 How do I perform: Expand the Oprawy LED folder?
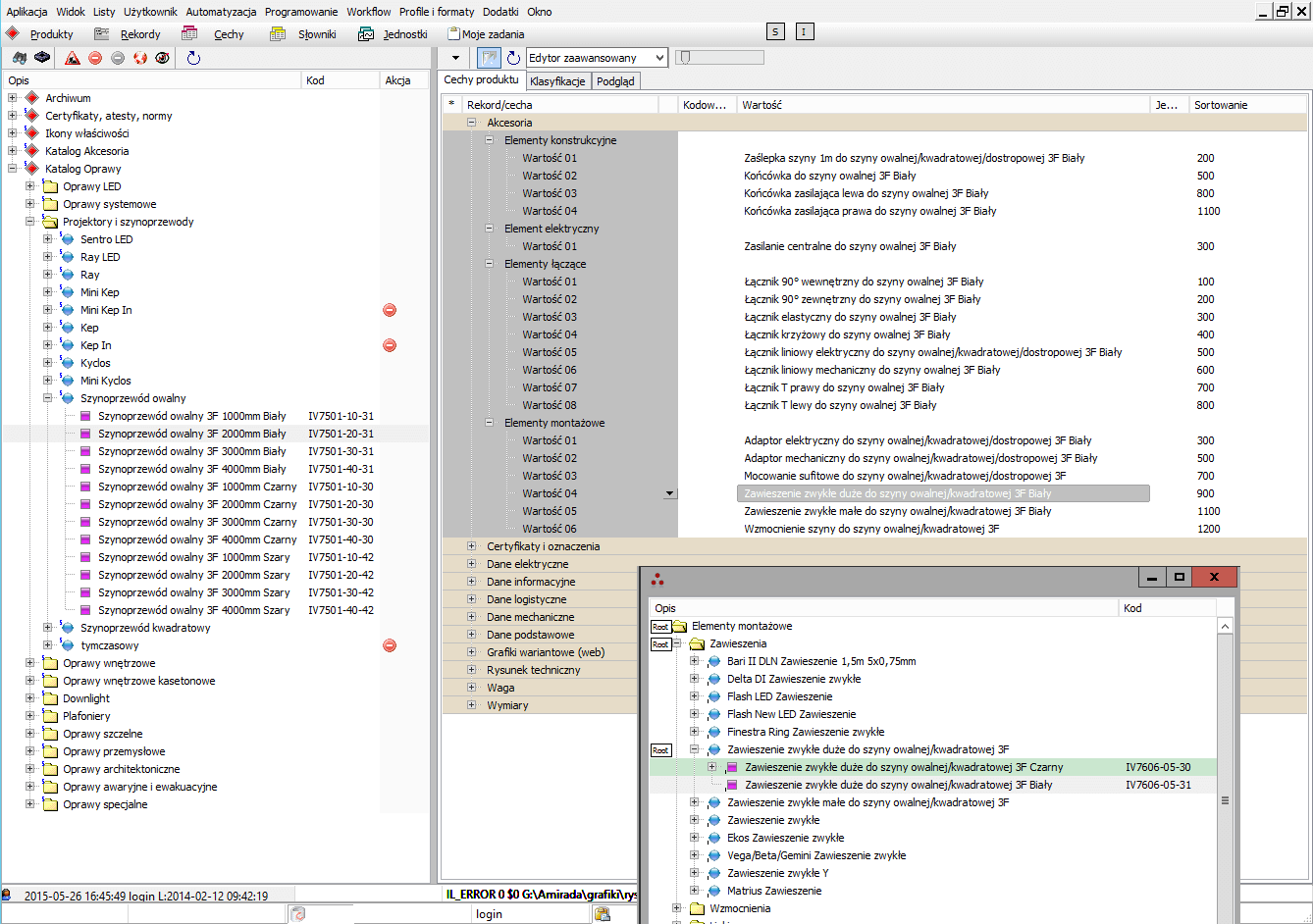pyautogui.click(x=29, y=186)
